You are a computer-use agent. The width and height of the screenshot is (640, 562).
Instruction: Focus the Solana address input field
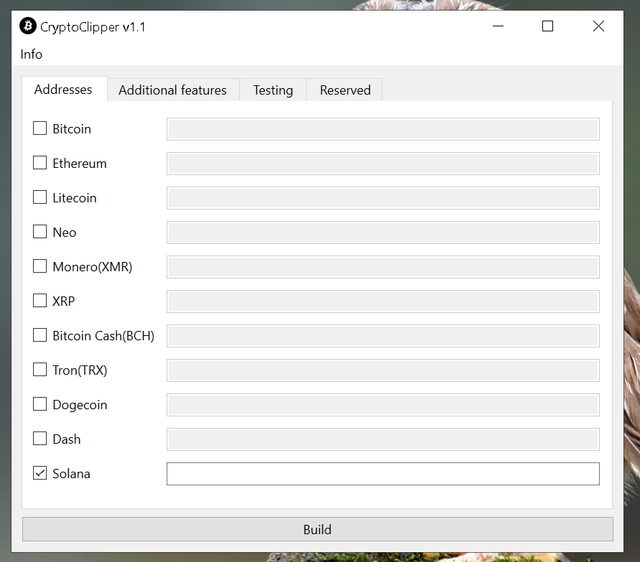tap(383, 474)
